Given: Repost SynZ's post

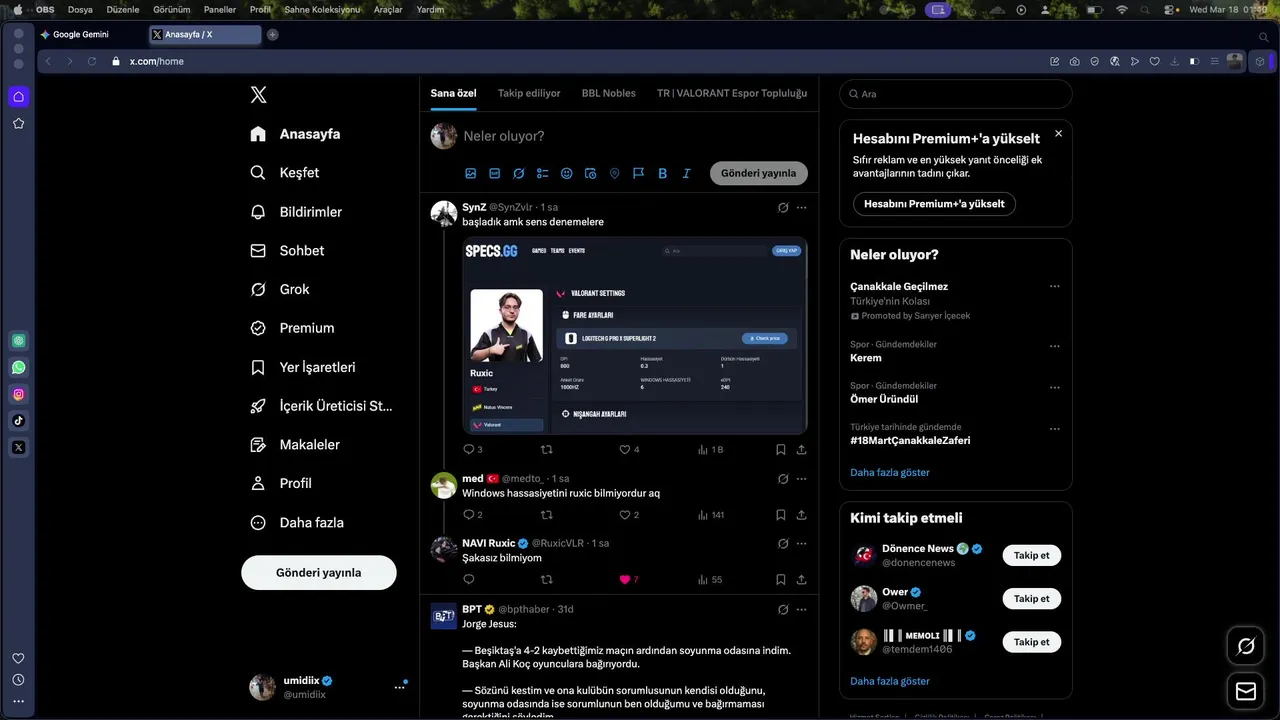Looking at the screenshot, I should click(546, 450).
